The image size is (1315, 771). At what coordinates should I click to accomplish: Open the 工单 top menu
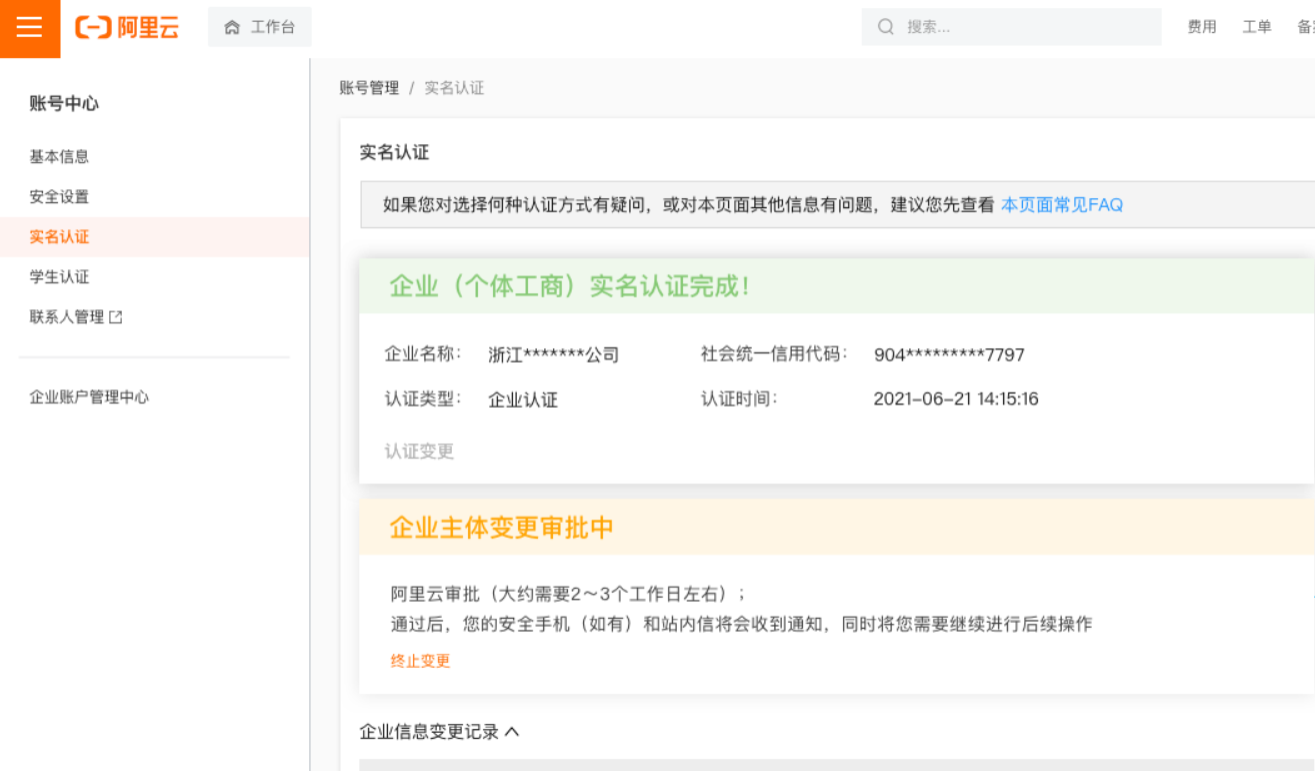click(x=1257, y=27)
